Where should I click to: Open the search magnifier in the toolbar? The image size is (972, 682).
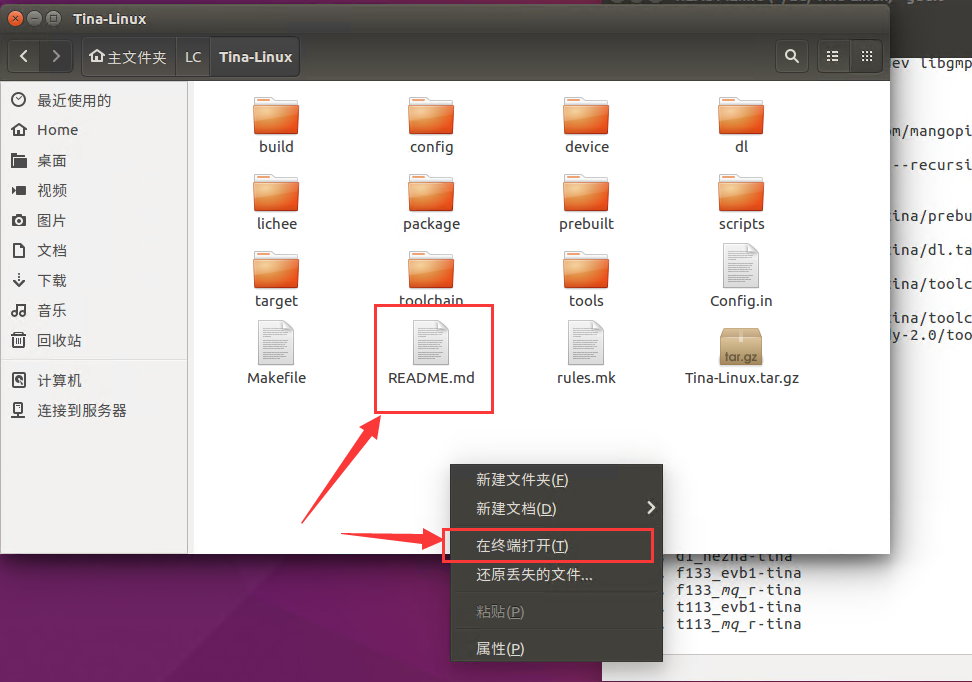point(792,56)
